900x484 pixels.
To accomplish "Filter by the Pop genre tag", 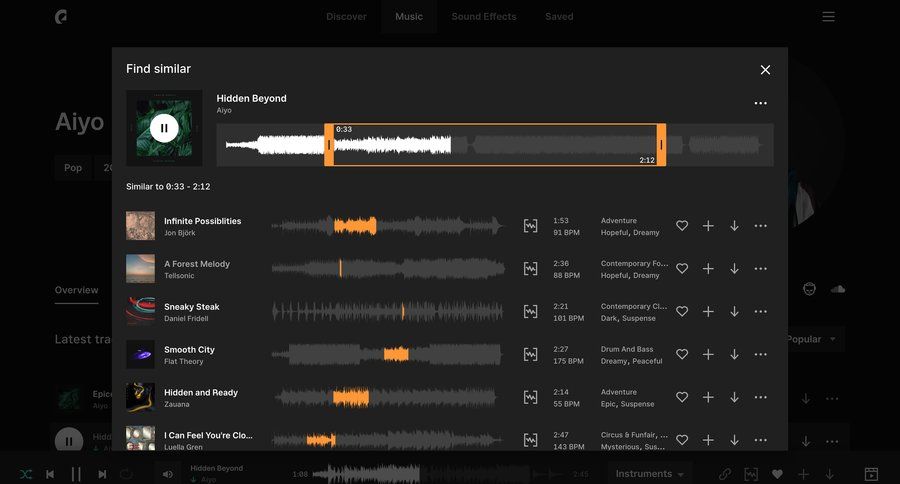I will point(73,168).
